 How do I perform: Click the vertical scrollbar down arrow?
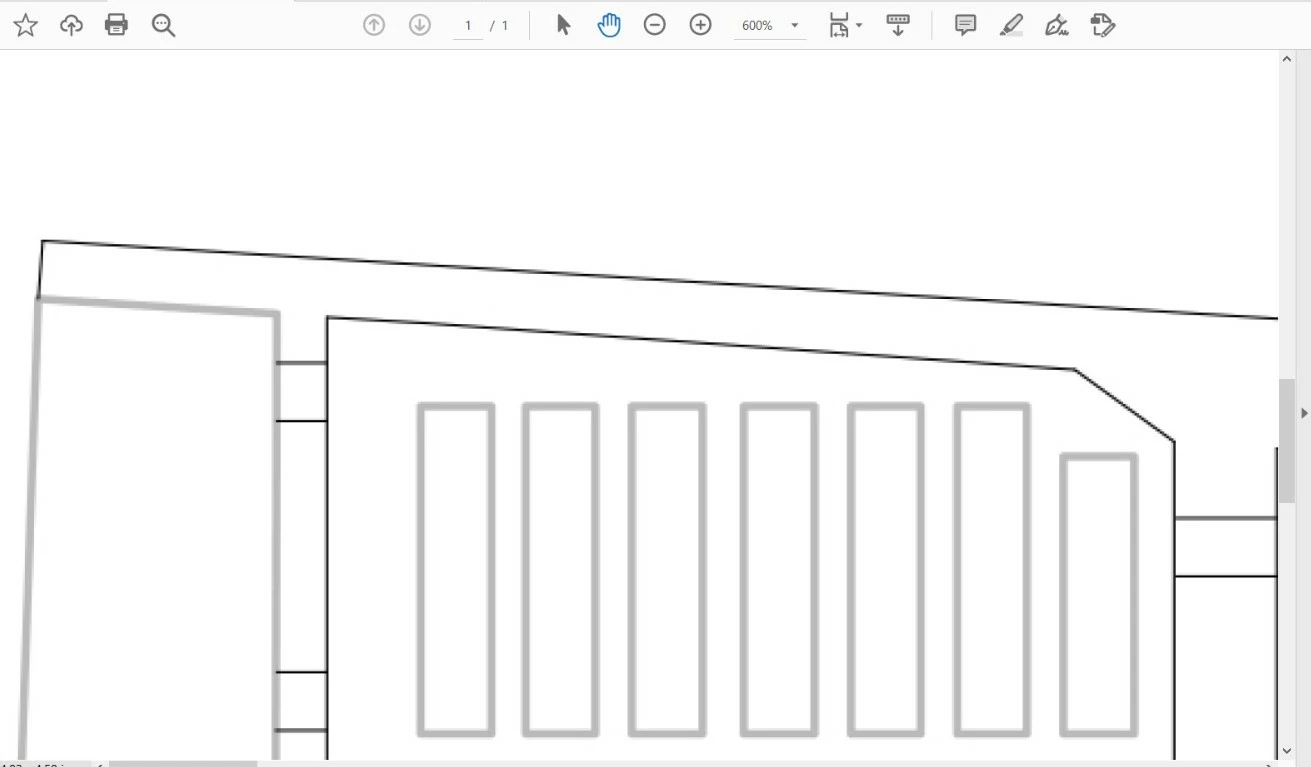(x=1287, y=750)
